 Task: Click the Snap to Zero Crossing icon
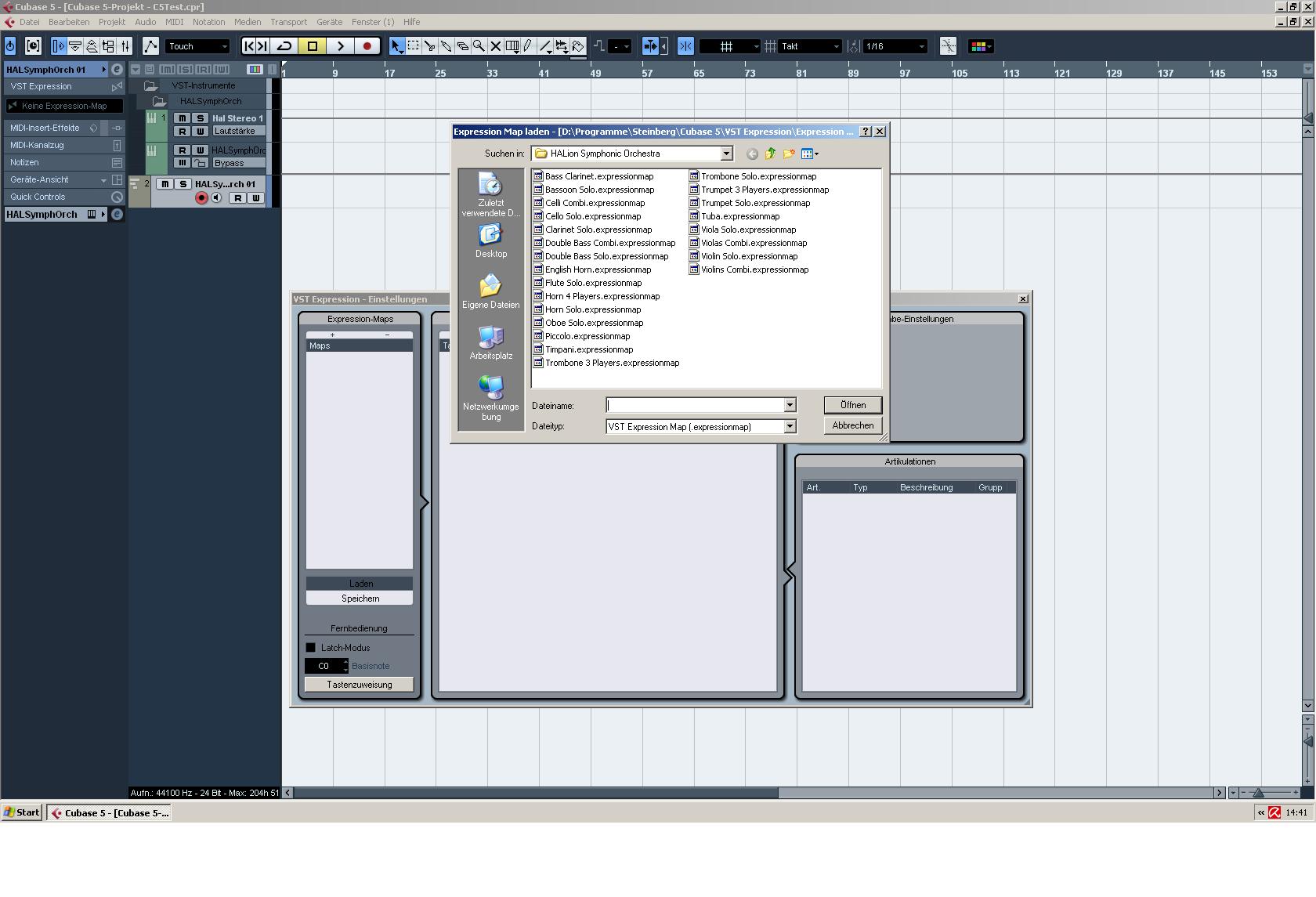tap(948, 46)
